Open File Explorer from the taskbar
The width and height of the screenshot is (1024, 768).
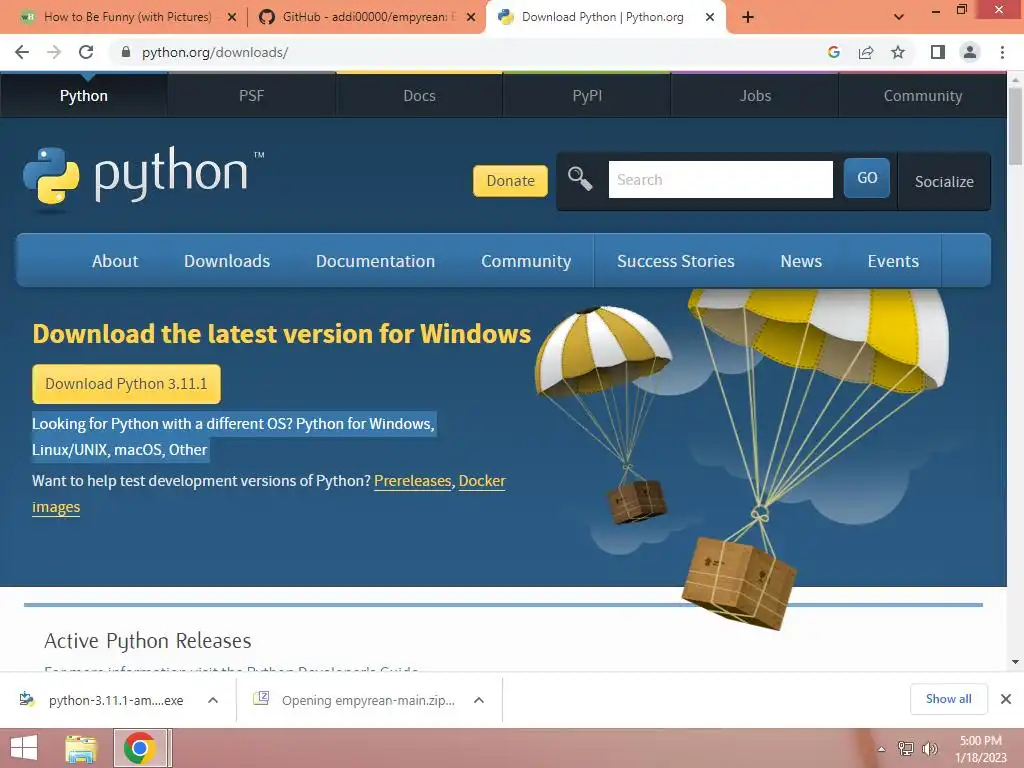coord(81,748)
